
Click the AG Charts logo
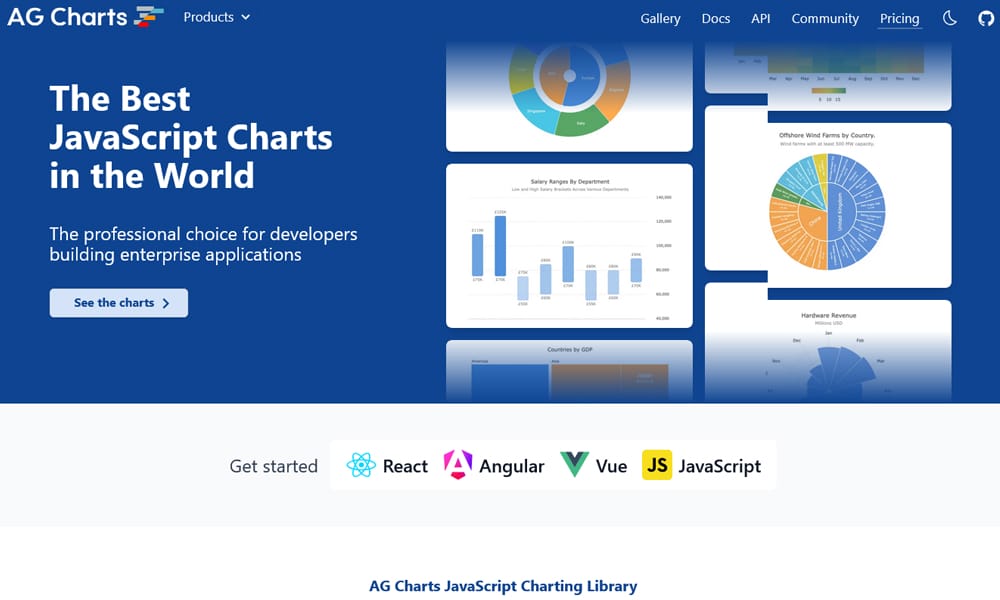(70, 17)
